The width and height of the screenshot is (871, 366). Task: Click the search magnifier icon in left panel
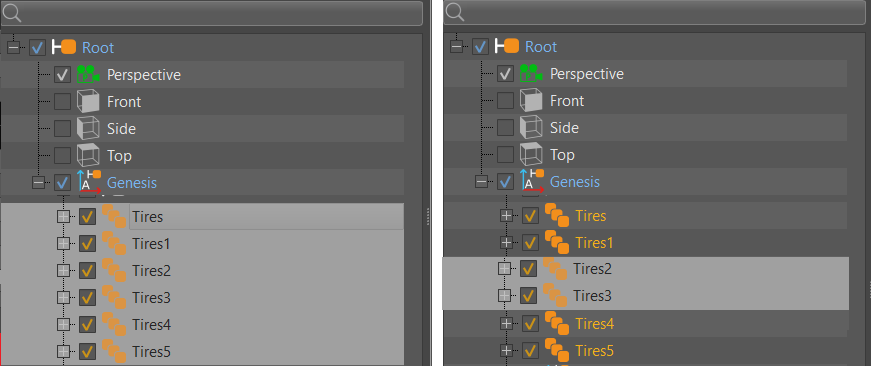12,12
